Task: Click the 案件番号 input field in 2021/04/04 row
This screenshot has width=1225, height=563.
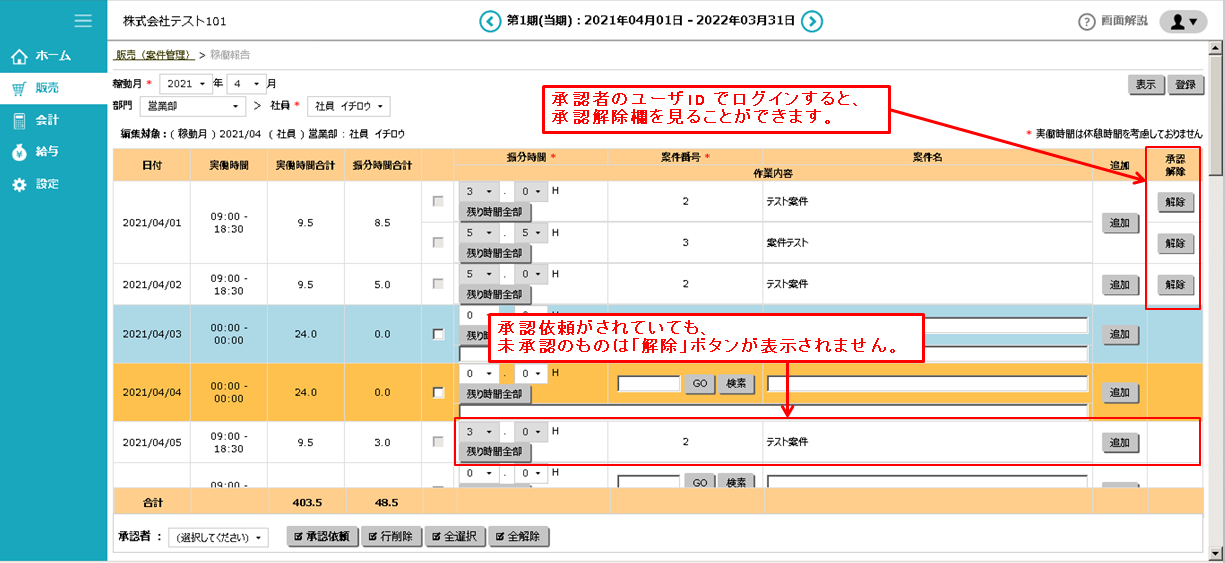Action: click(649, 384)
